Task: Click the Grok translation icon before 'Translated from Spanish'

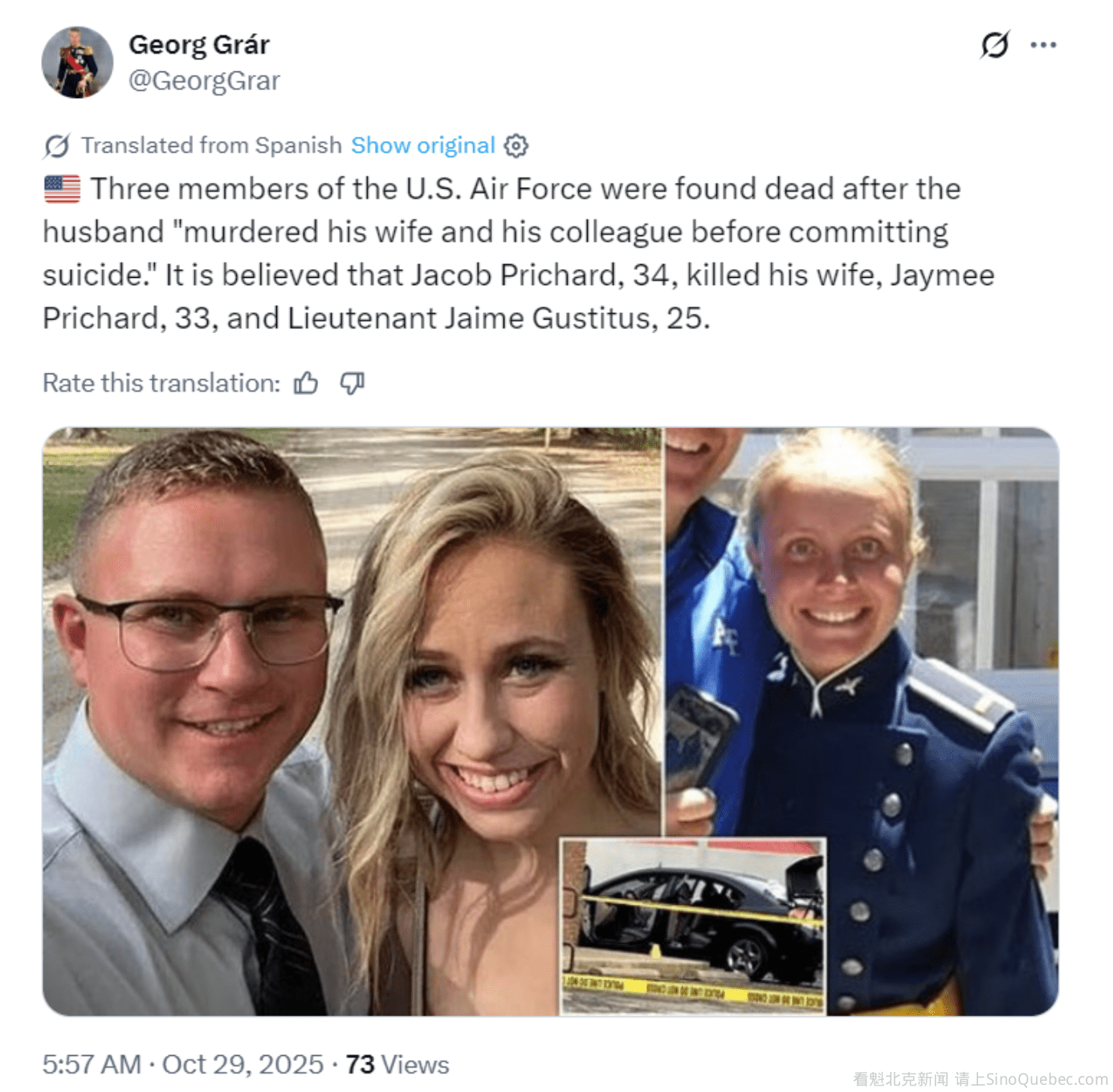Action: click(57, 146)
